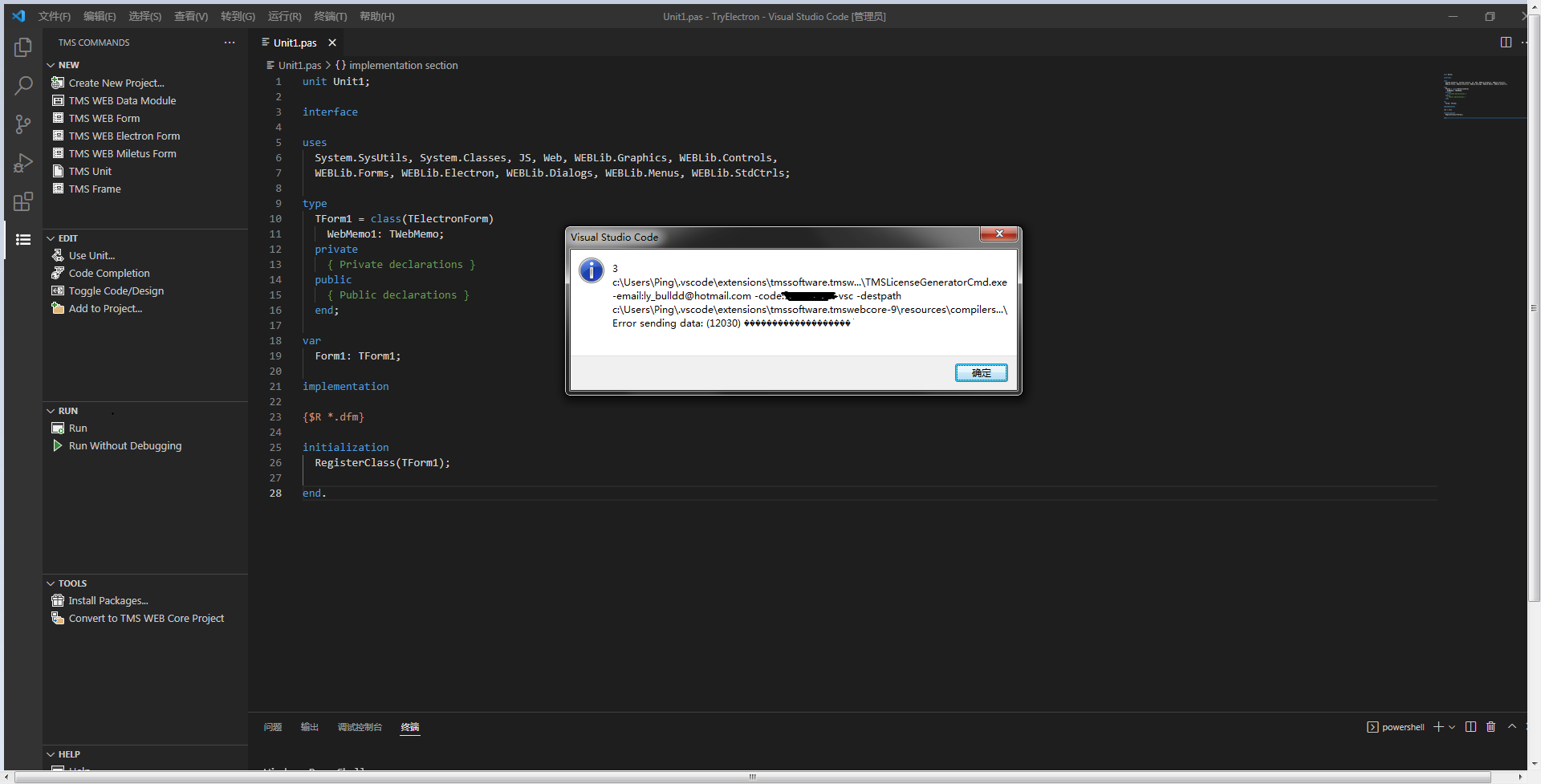1541x784 pixels.
Task: Click the Add to Project folder icon
Action: [x=58, y=308]
